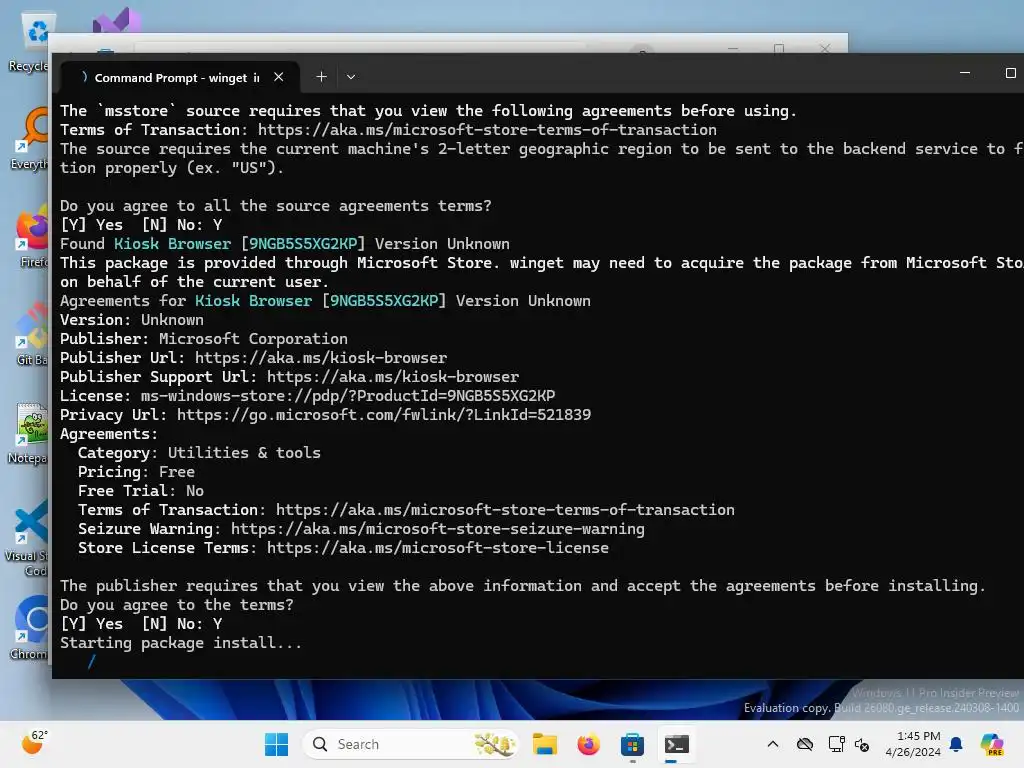Click the Terminal icon on taskbar
Image resolution: width=1024 pixels, height=768 pixels.
[x=676, y=744]
